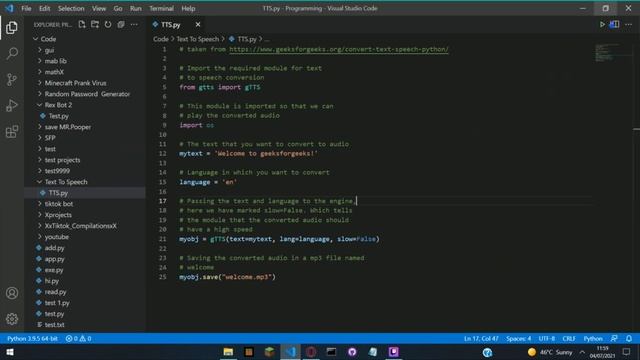The width and height of the screenshot is (640, 360).
Task: Open File Explorer from taskbar
Action: click(228, 352)
